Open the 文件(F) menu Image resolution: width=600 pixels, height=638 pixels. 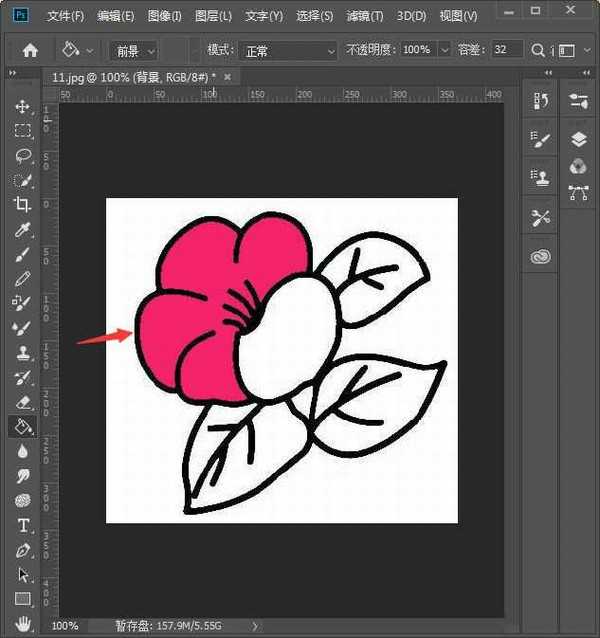coord(65,17)
